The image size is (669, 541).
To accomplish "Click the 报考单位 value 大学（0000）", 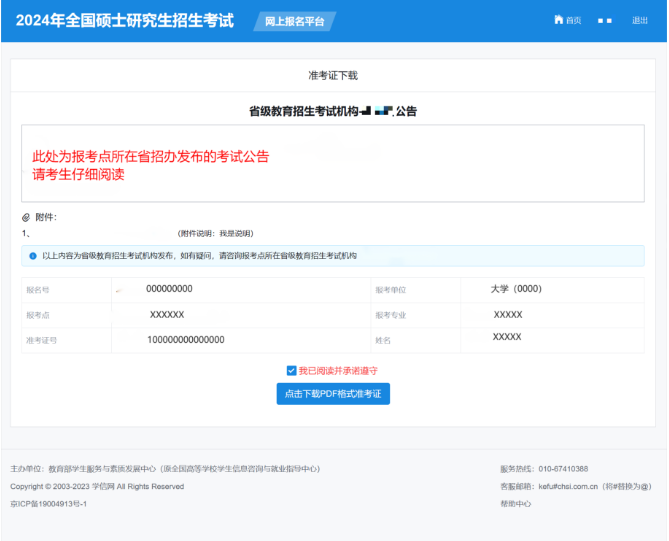I will 515,289.
